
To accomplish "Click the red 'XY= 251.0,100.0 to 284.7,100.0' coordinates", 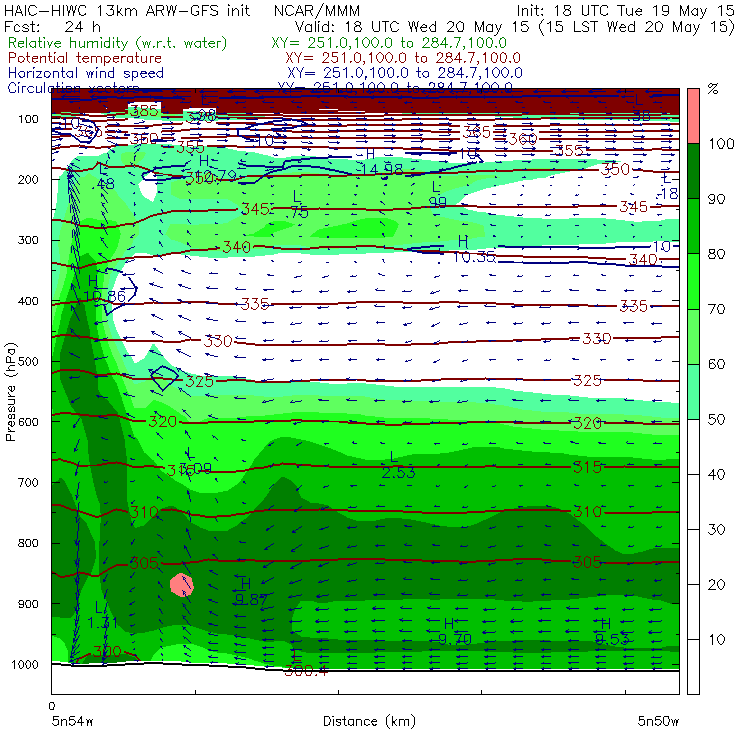I will 403,58.
